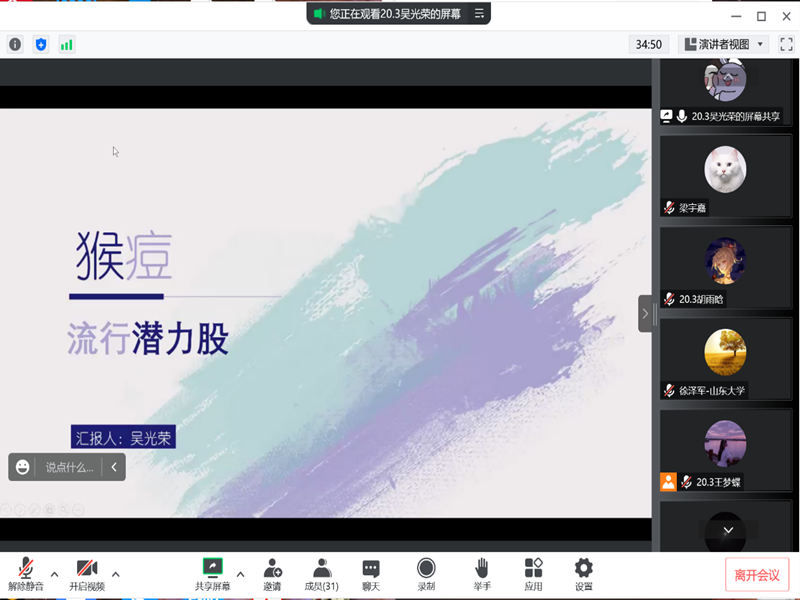Image resolution: width=800 pixels, height=600 pixels.
Task: Click the blue security shield icon
Action: [x=41, y=44]
